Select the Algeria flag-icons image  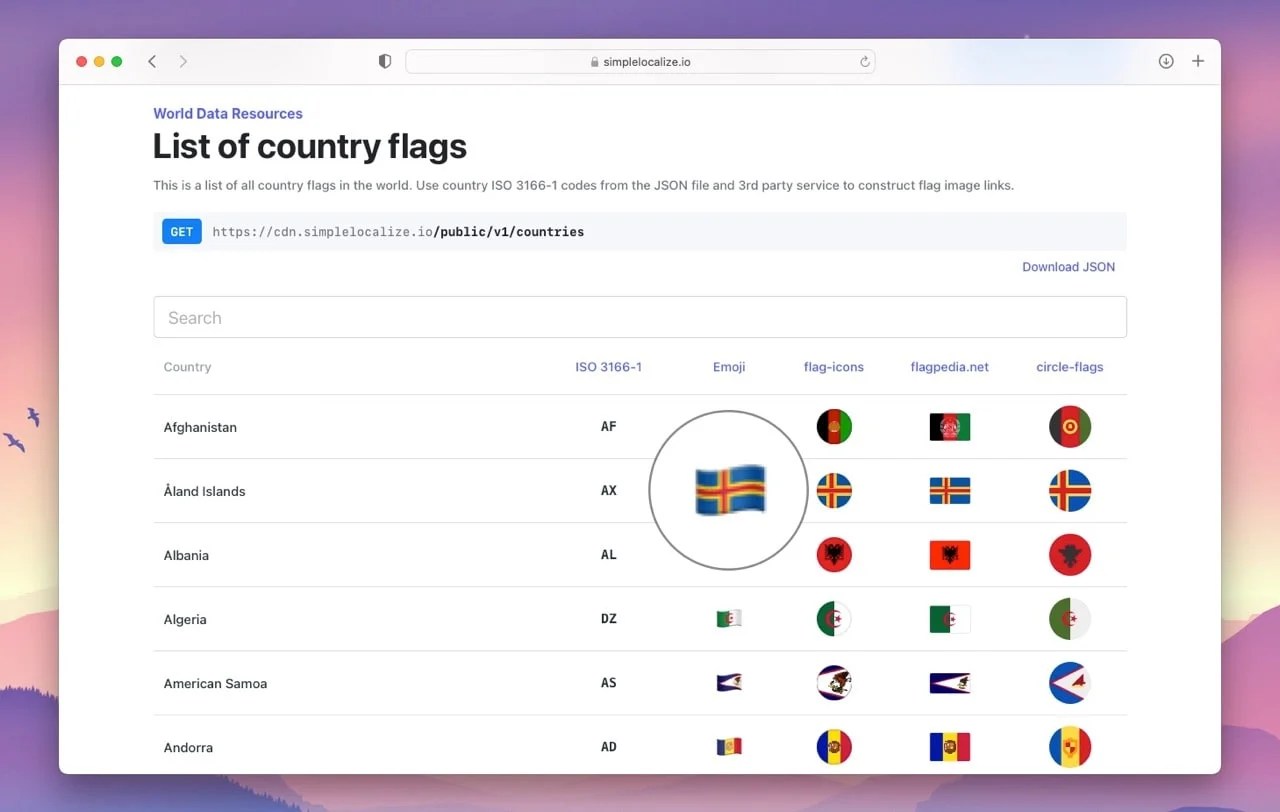[x=834, y=618]
